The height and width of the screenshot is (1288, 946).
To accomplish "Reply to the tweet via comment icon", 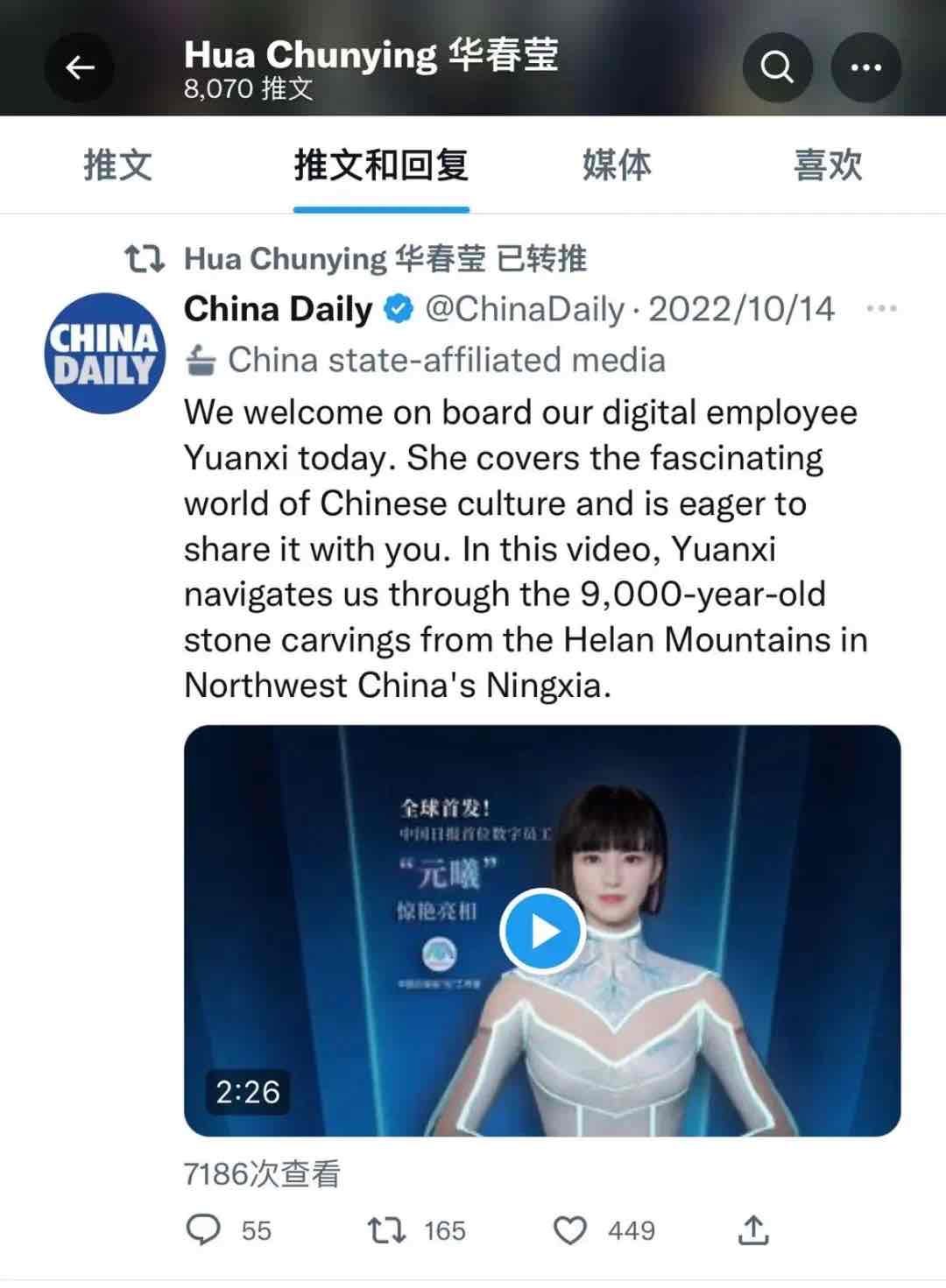I will pos(204,1230).
